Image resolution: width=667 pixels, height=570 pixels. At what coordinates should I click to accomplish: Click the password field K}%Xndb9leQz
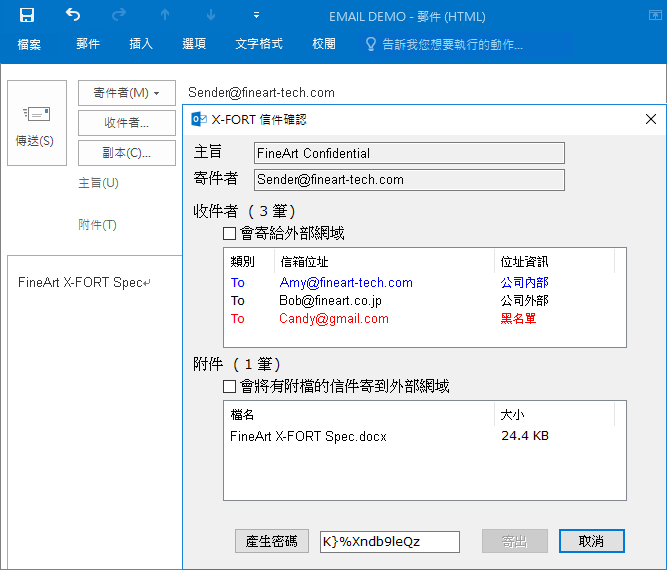pos(390,542)
